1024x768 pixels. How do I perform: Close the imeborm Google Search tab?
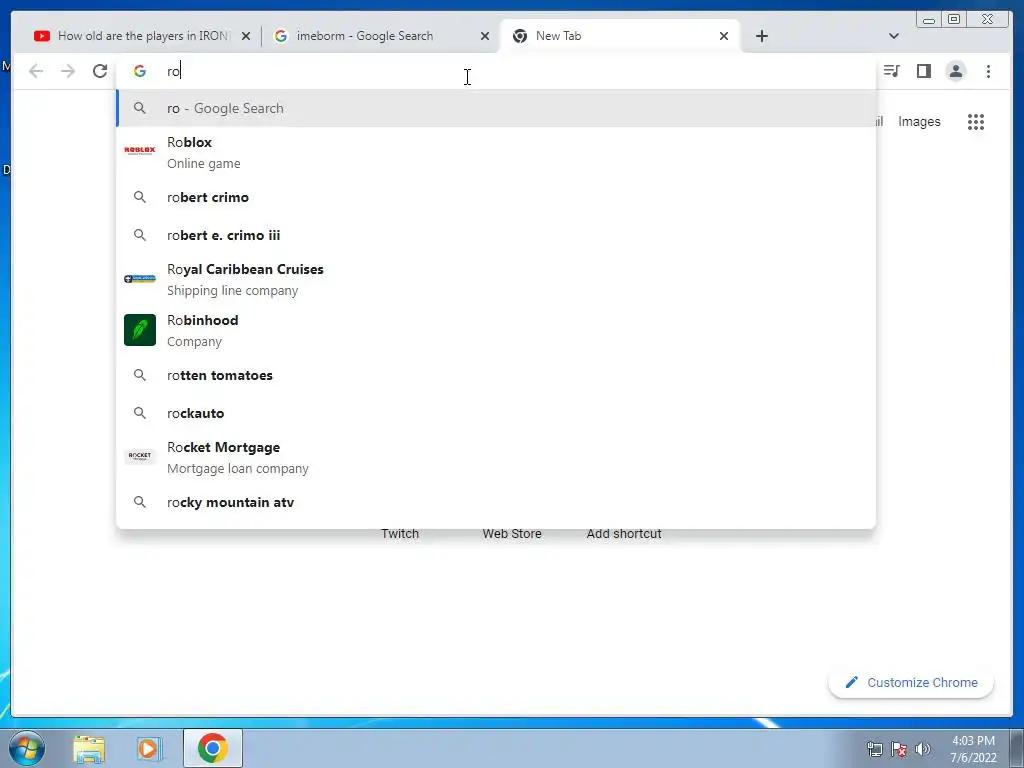[x=485, y=36]
